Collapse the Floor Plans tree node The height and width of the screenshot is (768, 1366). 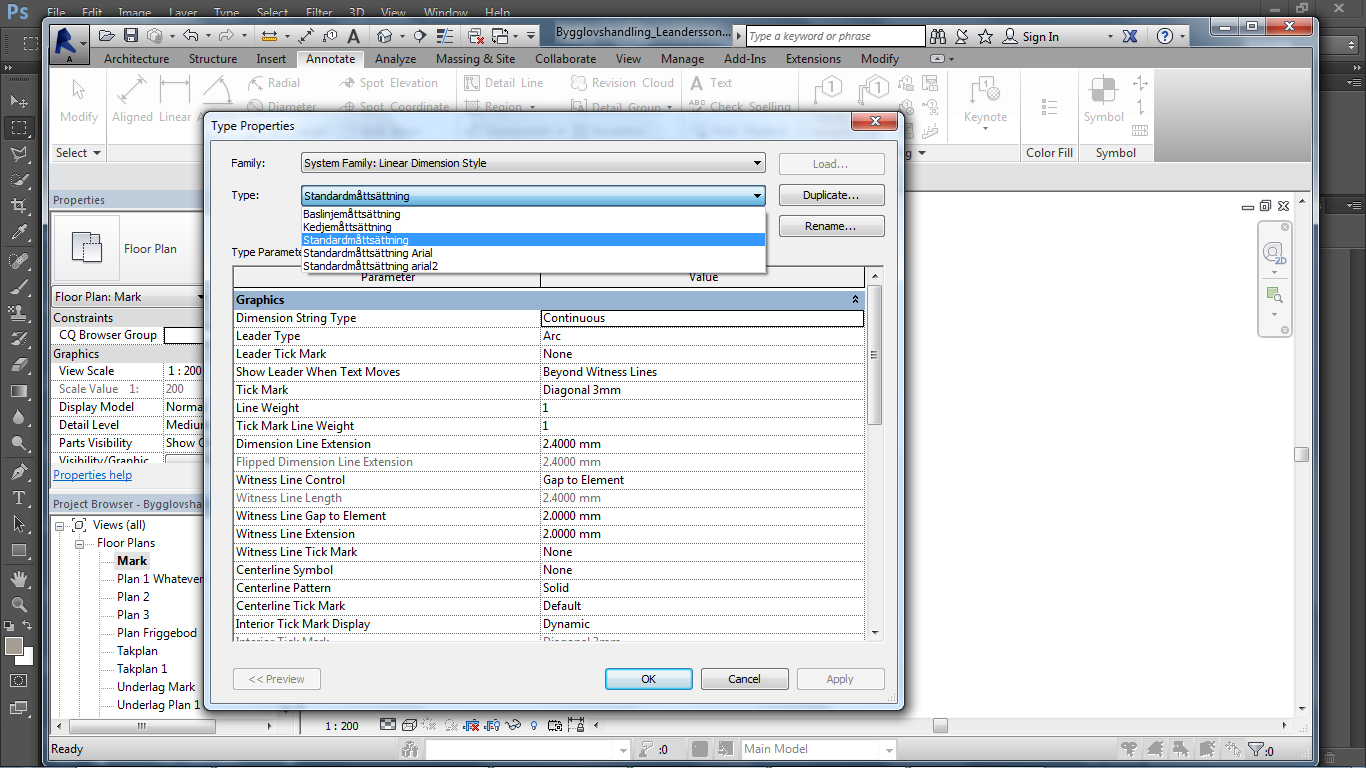79,543
